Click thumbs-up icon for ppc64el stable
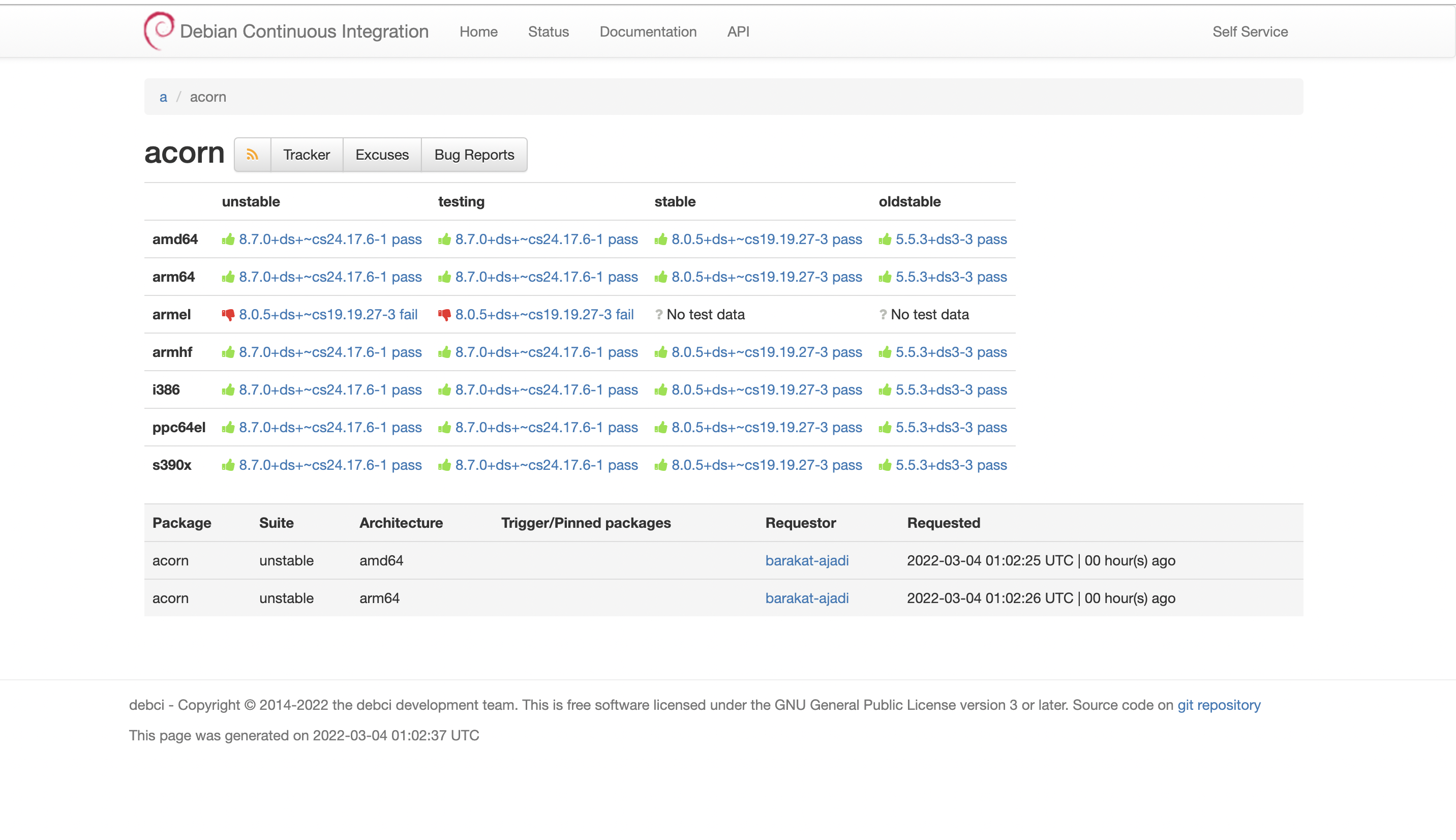 (661, 428)
